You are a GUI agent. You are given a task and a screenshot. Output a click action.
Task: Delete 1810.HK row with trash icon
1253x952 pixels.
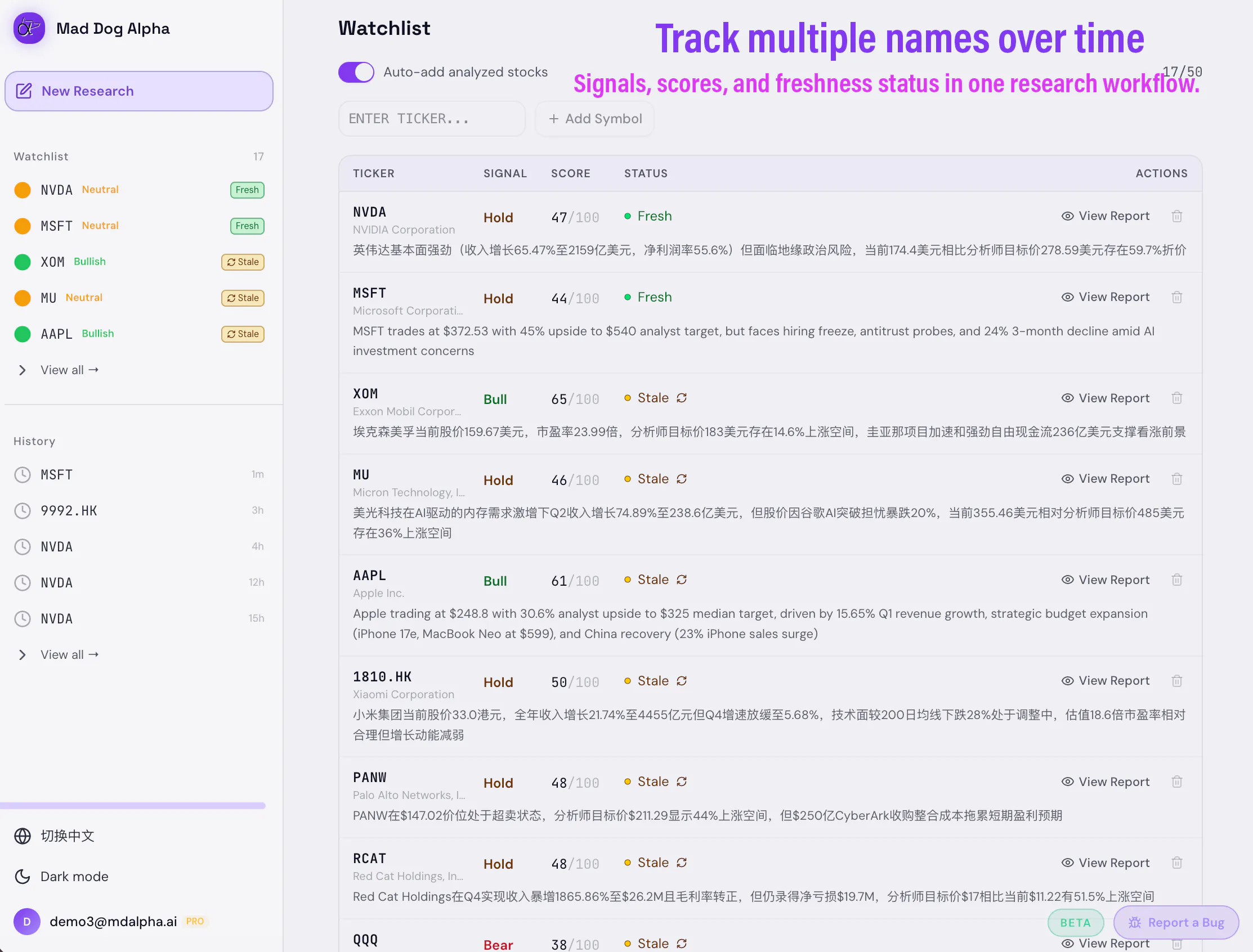point(1177,681)
